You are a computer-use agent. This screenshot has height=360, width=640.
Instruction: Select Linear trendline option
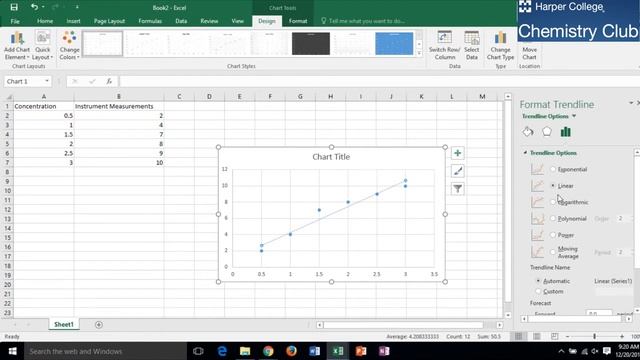click(x=553, y=185)
